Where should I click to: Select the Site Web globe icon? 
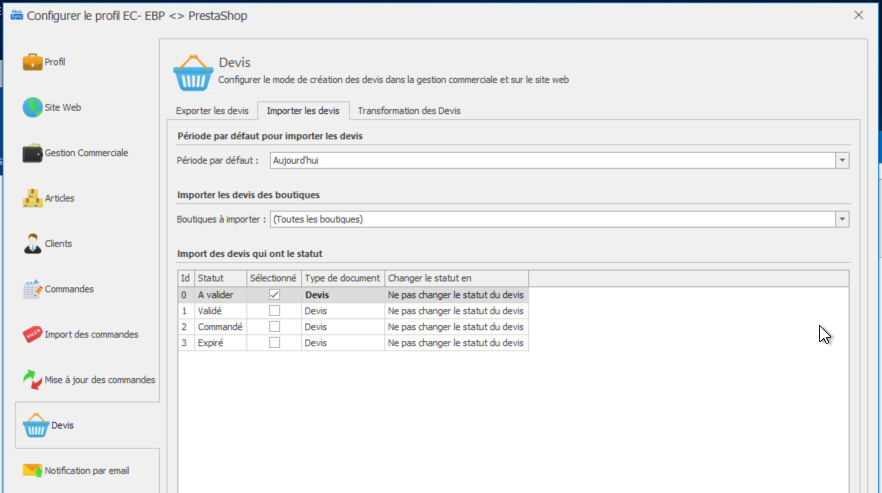32,108
